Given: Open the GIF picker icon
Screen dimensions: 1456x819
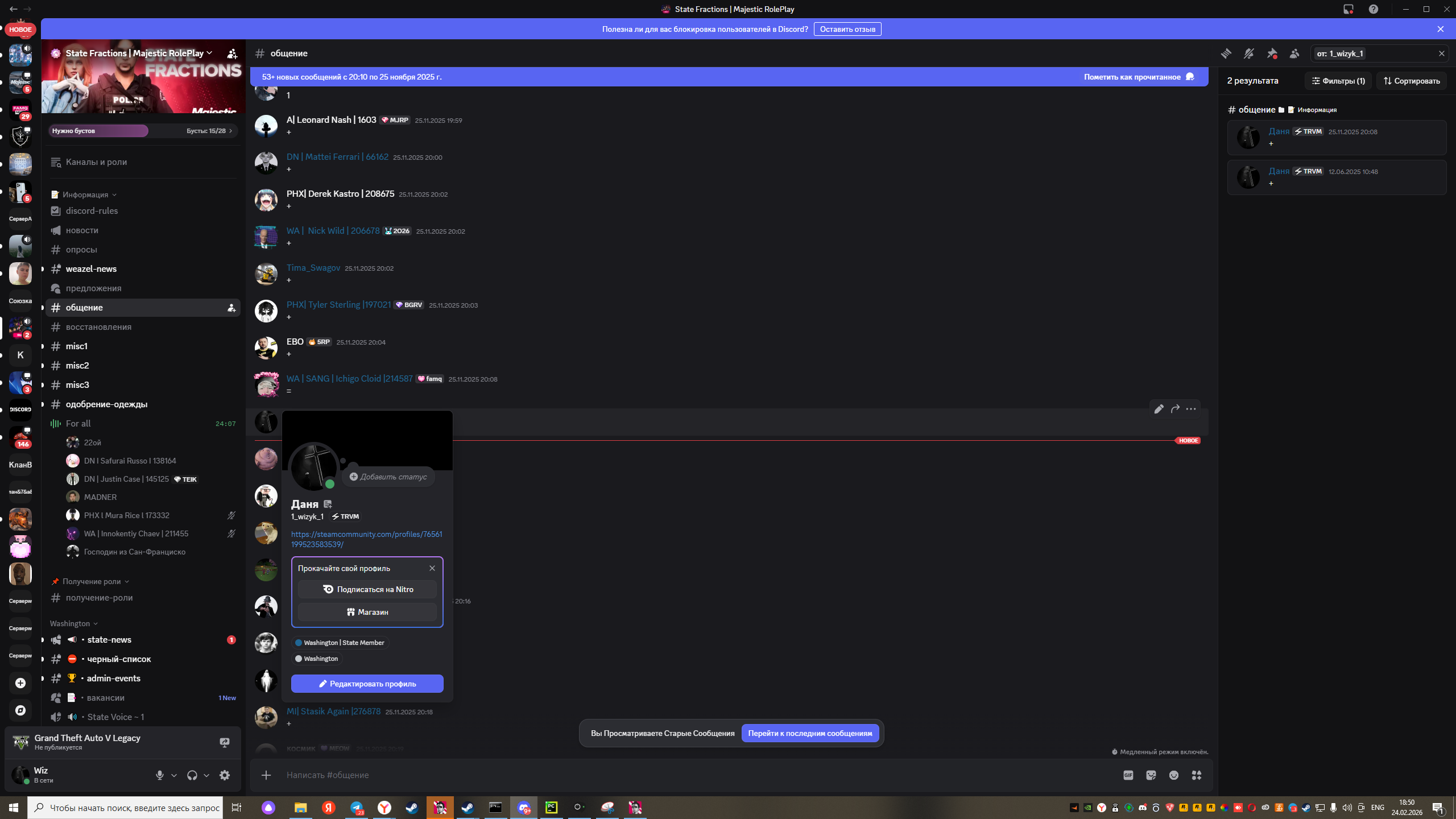Looking at the screenshot, I should point(1128,775).
